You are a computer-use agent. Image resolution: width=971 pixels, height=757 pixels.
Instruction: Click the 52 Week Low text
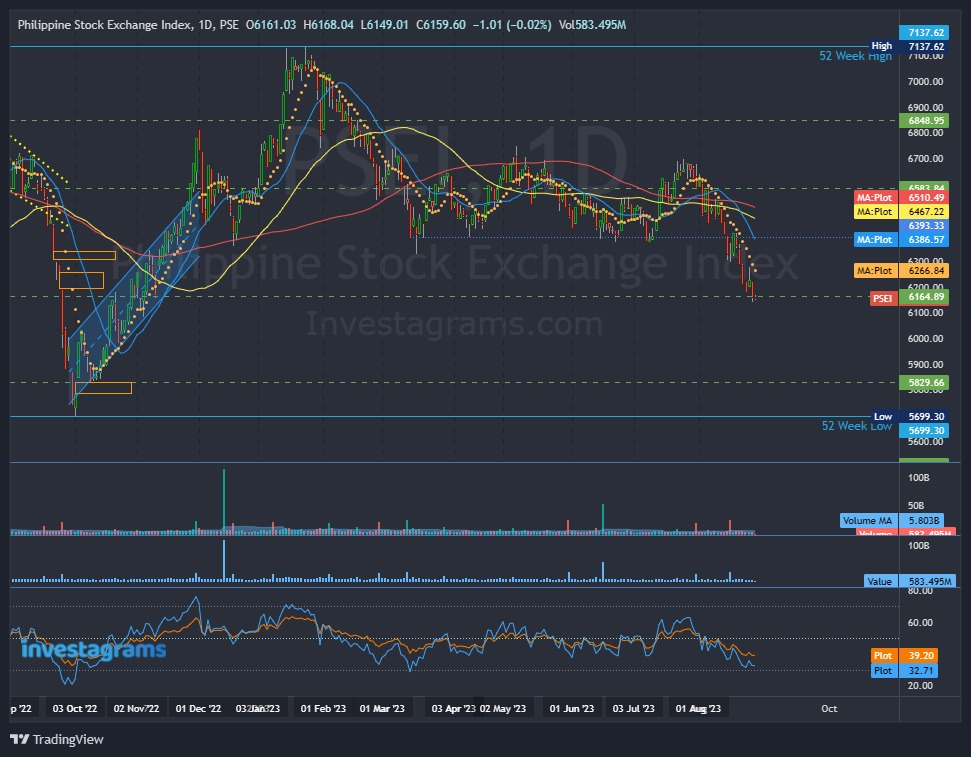pyautogui.click(x=856, y=426)
